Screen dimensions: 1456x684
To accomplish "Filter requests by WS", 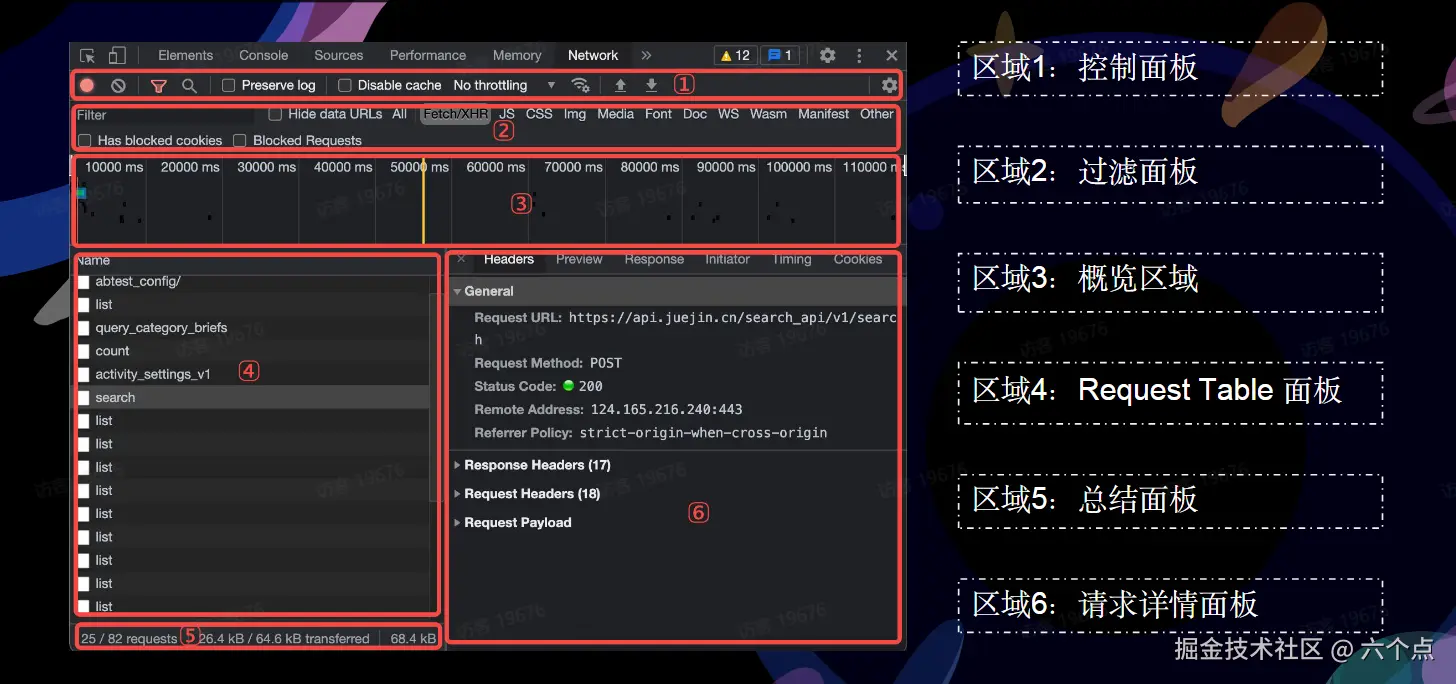I will (729, 114).
